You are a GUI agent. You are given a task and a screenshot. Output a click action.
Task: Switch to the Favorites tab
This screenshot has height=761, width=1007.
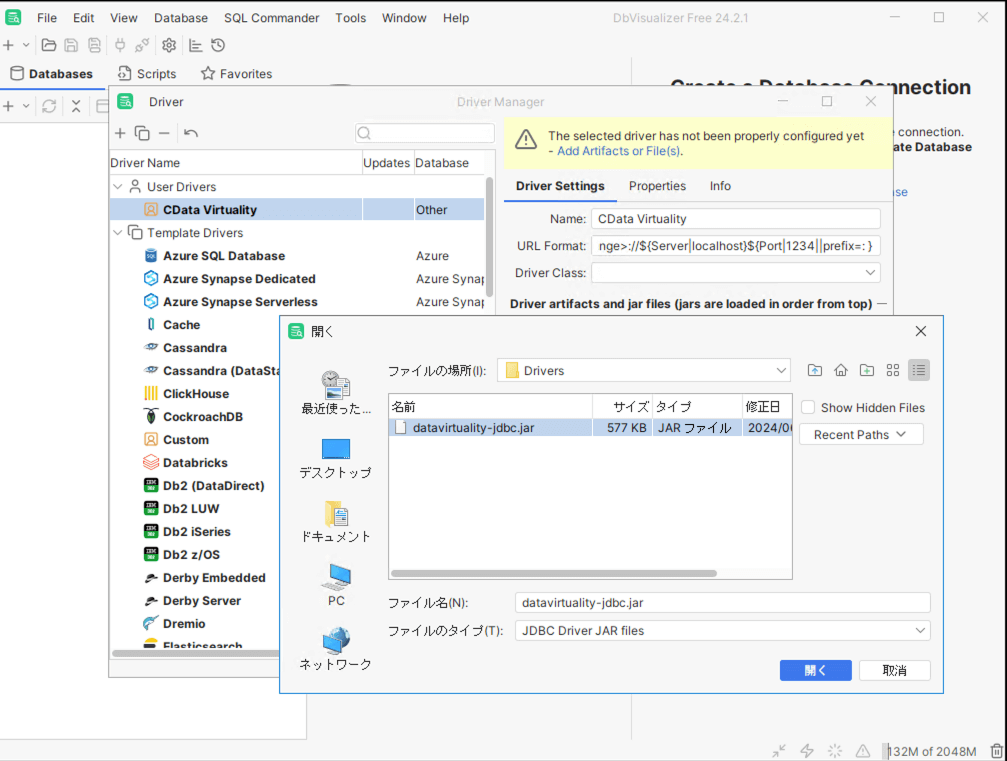[x=236, y=74]
